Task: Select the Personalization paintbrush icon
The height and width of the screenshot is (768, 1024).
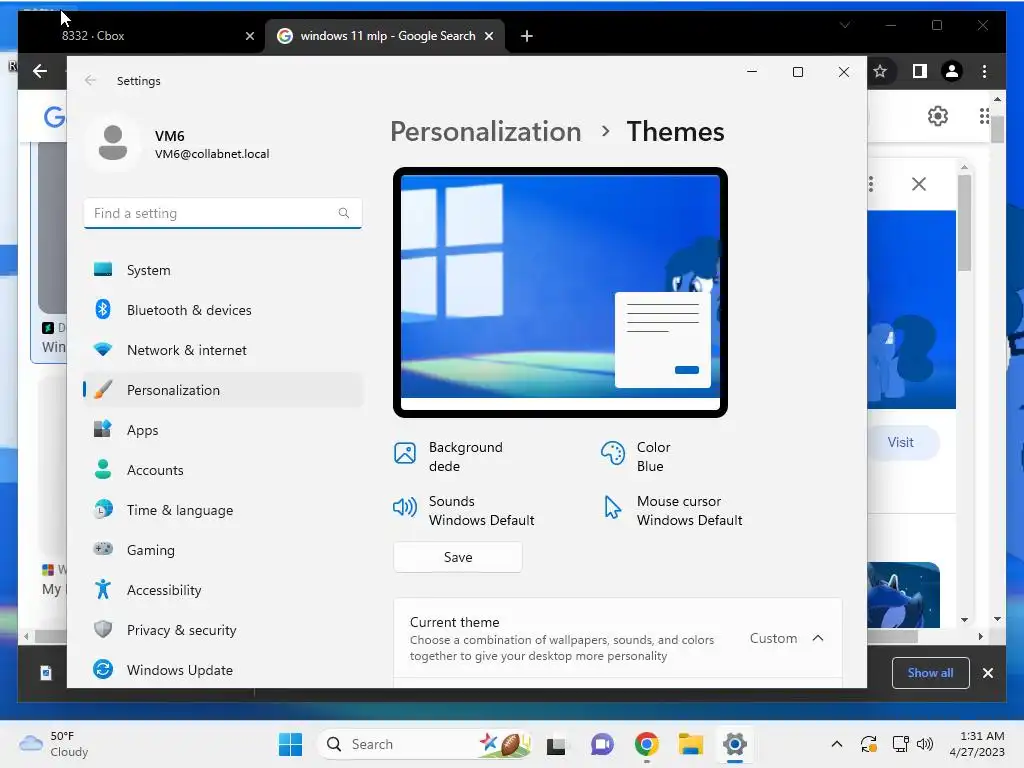Action: coord(103,390)
